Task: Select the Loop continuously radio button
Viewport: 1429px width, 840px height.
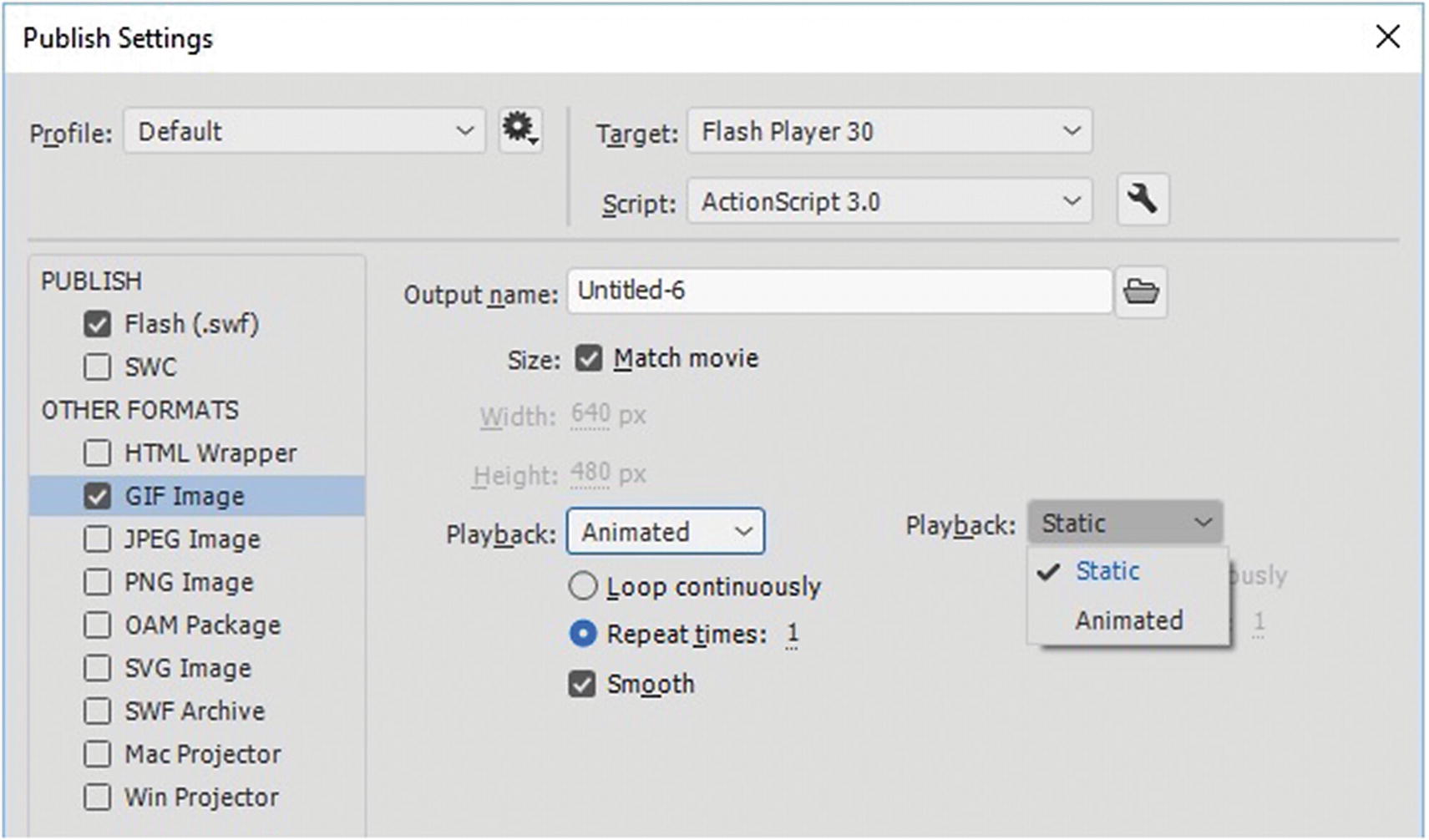Action: [583, 586]
